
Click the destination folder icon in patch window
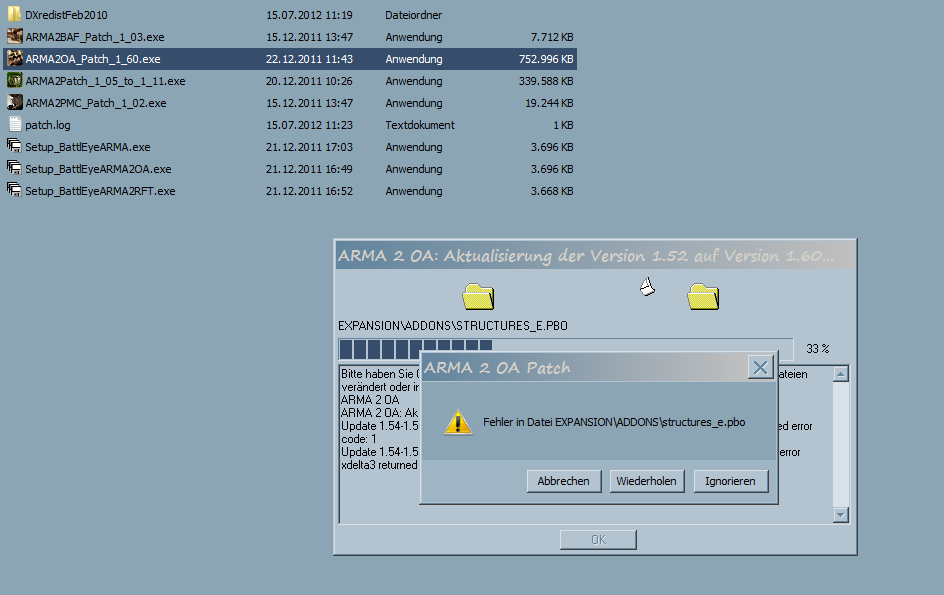pyautogui.click(x=703, y=296)
